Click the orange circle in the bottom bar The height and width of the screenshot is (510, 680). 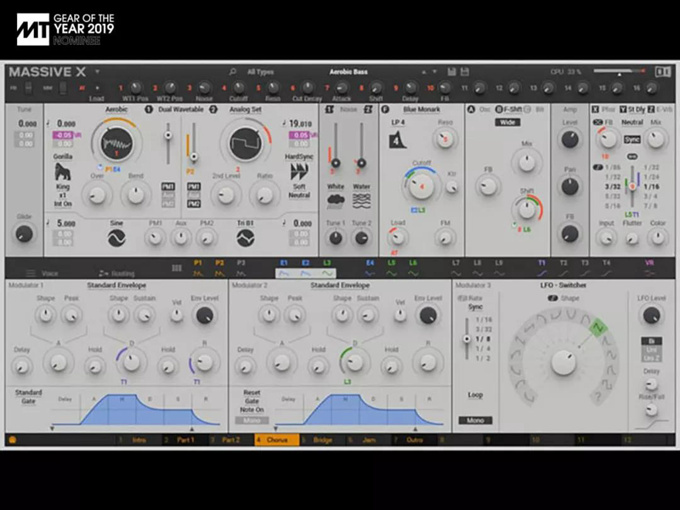12,440
